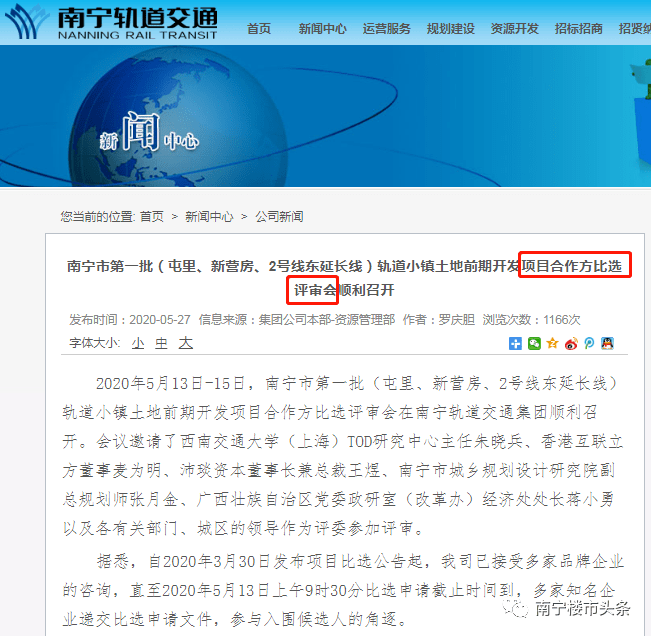Click the article headline about 轨道小镇土地前期开发
Screen dimensions: 651x636
coord(344,277)
